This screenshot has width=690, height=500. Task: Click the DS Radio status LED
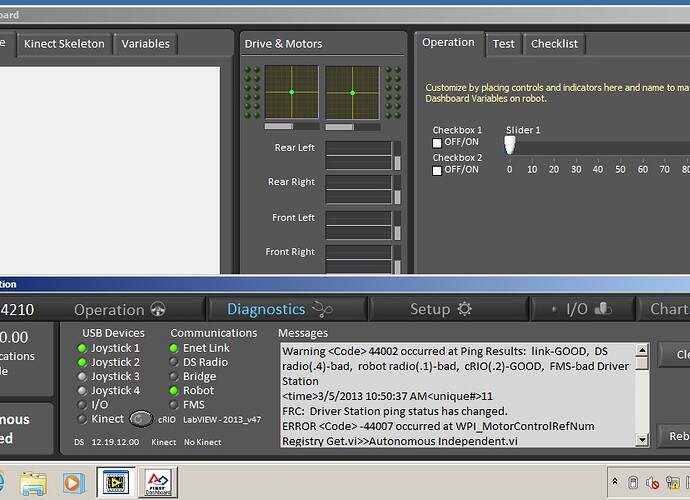(x=174, y=362)
